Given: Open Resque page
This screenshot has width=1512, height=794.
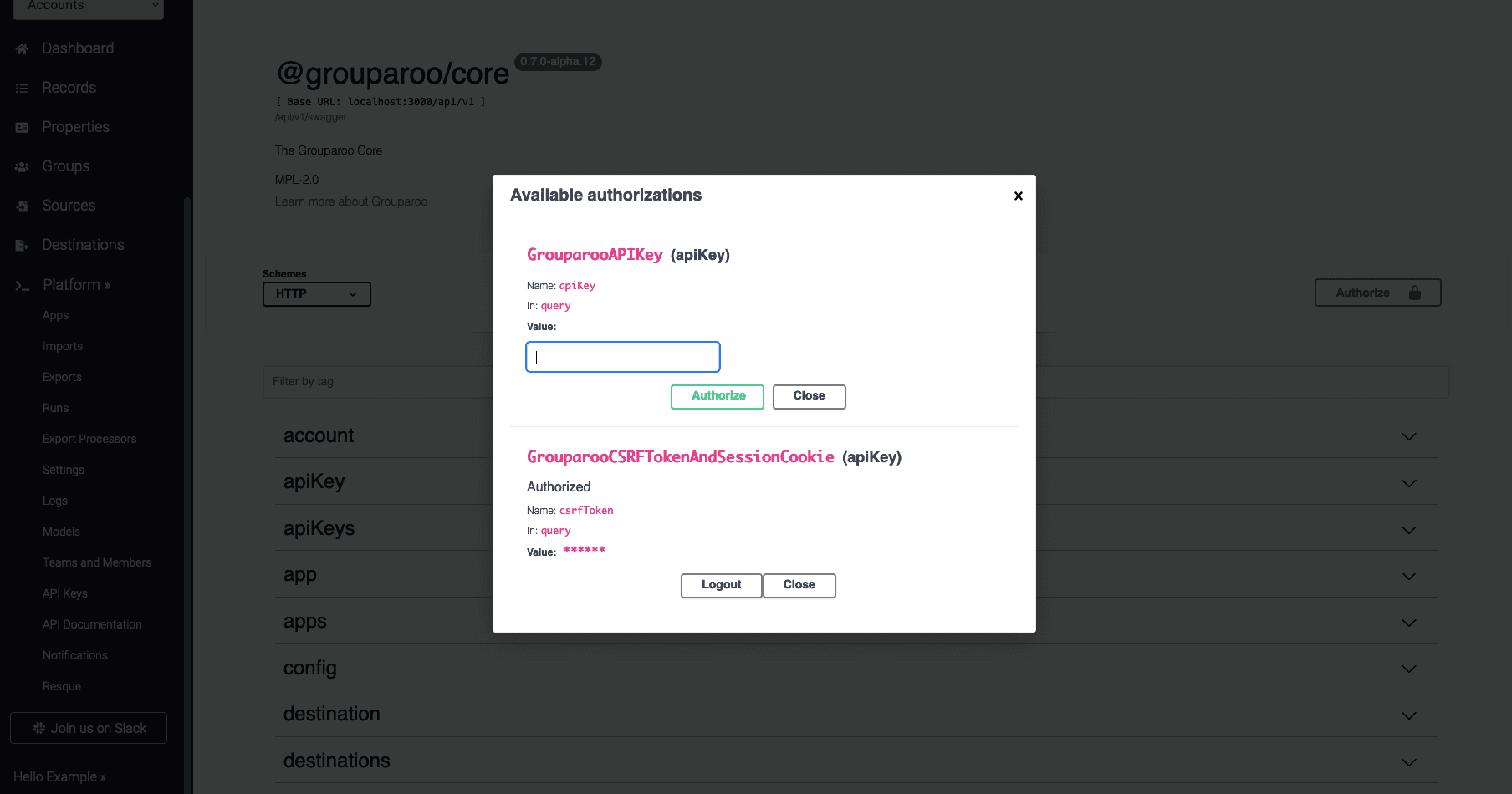Looking at the screenshot, I should pos(62,686).
